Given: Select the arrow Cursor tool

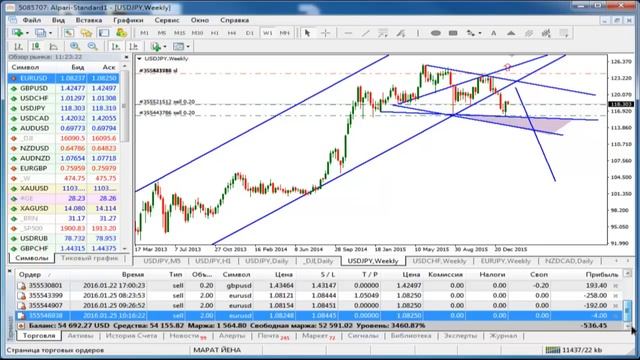Looking at the screenshot, I should coord(308,33).
